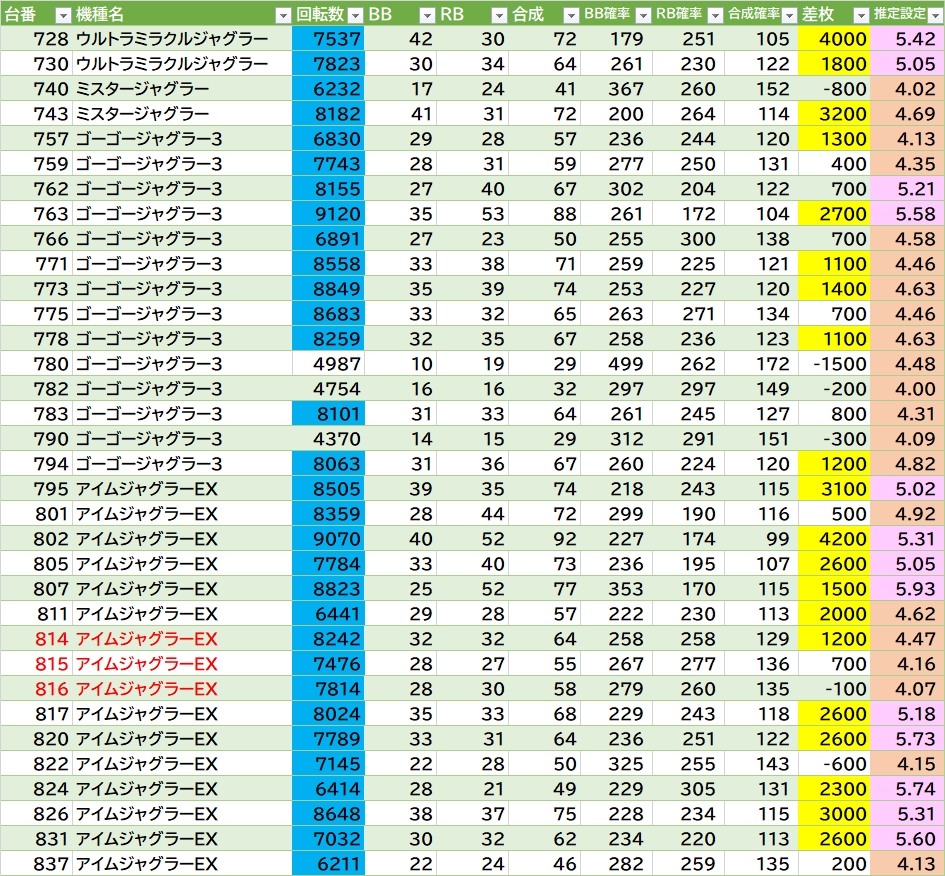Select the 差枚 header cell
The image size is (945, 876).
pos(834,14)
